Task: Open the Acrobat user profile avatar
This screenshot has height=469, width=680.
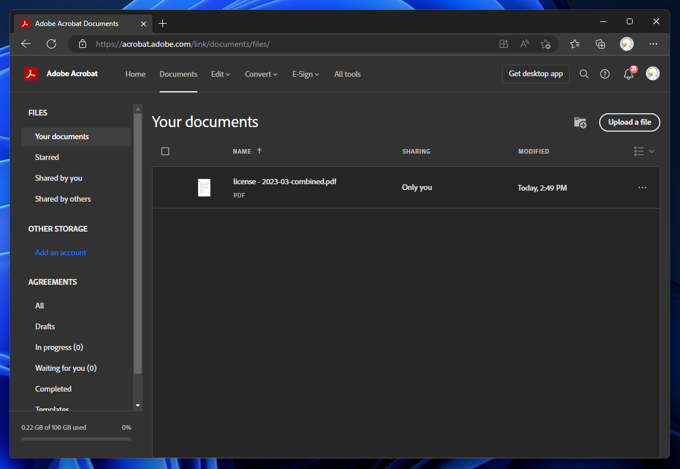Action: [653, 74]
